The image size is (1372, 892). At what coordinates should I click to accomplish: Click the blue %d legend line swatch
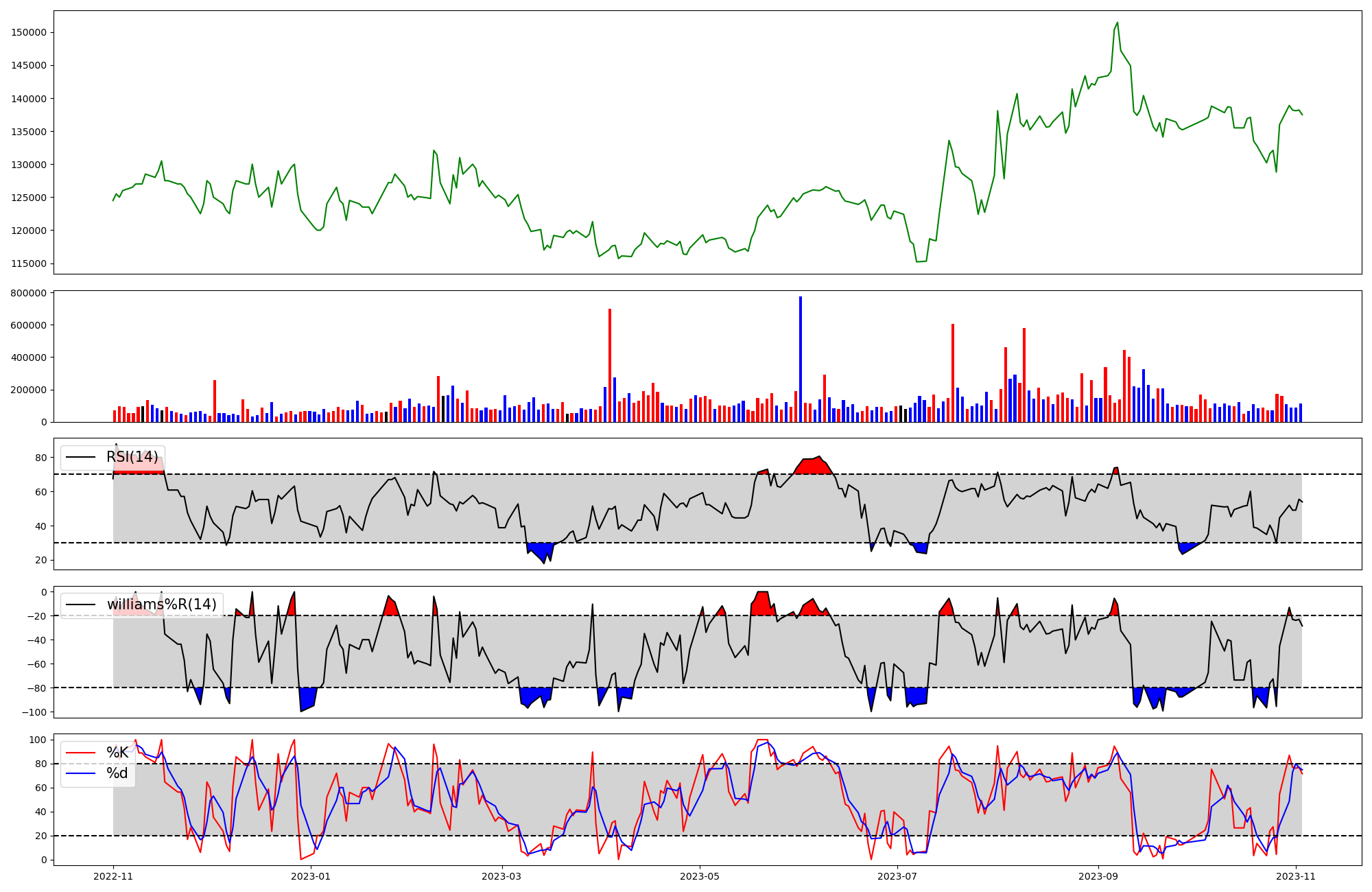pyautogui.click(x=80, y=773)
